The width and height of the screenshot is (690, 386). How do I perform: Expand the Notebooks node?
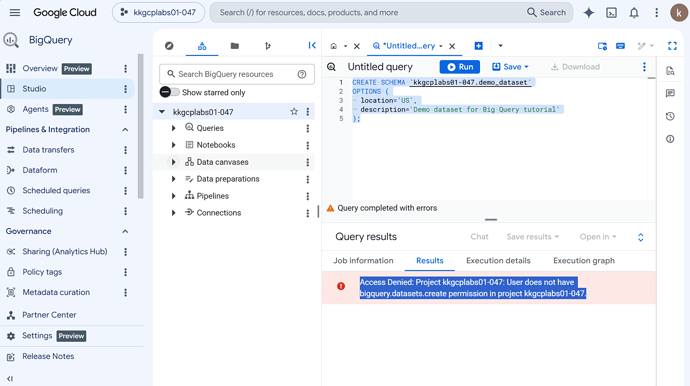(173, 145)
